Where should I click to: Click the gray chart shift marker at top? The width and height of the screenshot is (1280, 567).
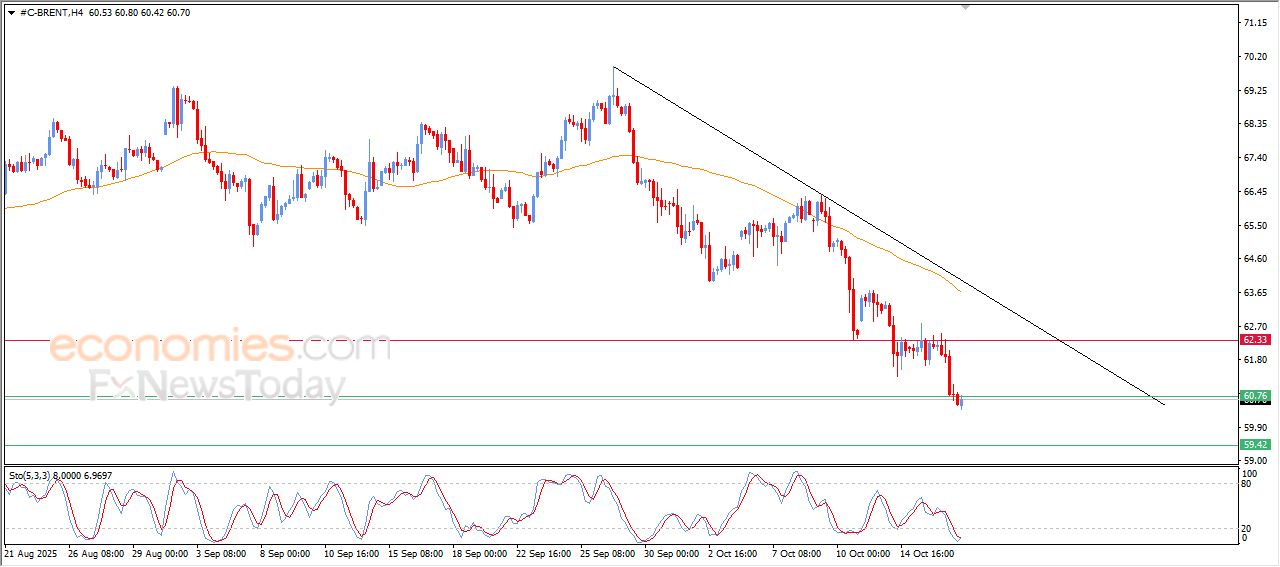965,6
